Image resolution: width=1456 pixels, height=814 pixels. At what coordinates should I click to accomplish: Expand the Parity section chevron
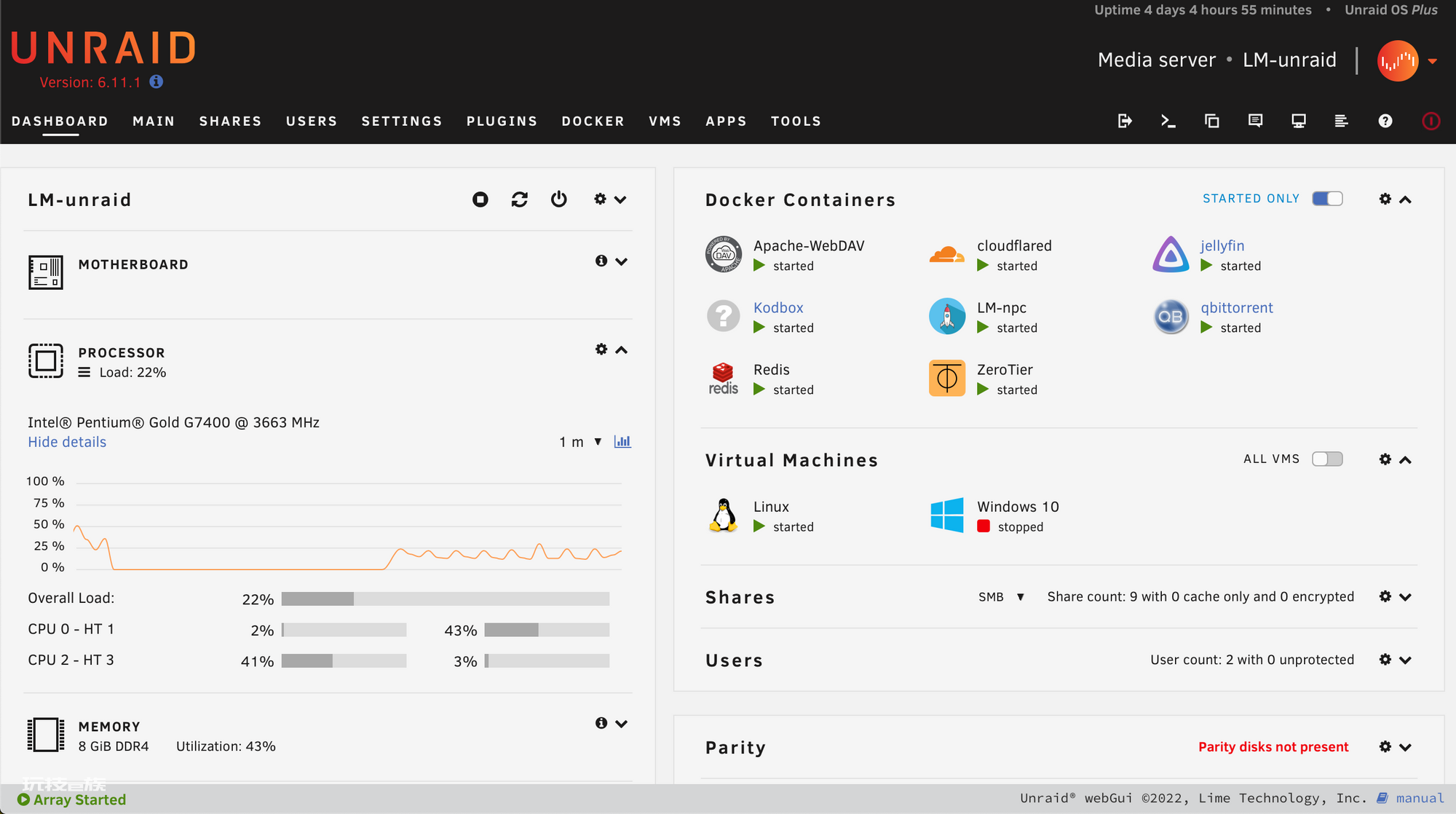pos(1406,748)
